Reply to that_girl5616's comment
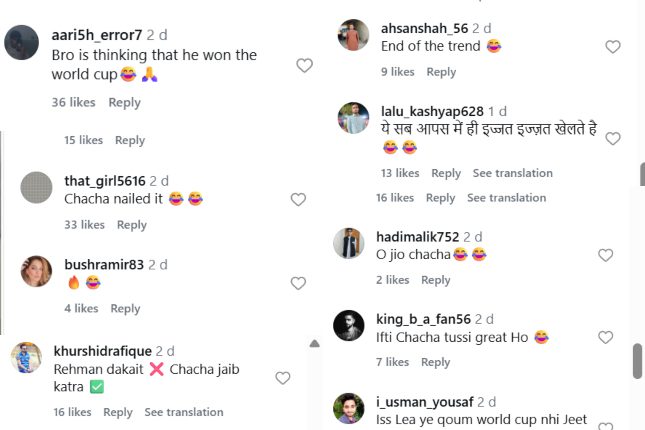 click(132, 225)
